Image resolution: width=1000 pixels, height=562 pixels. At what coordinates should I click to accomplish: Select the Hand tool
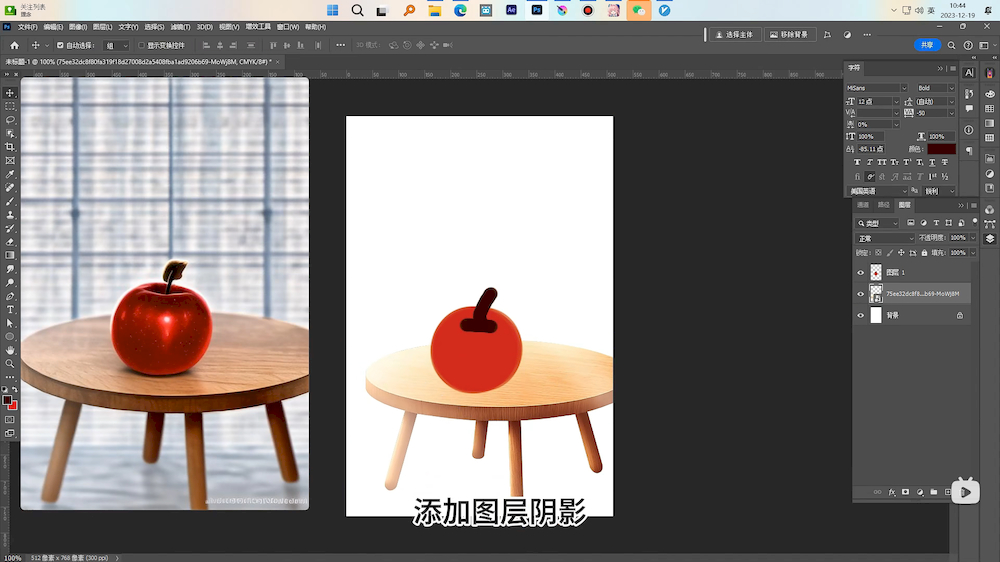(x=10, y=350)
